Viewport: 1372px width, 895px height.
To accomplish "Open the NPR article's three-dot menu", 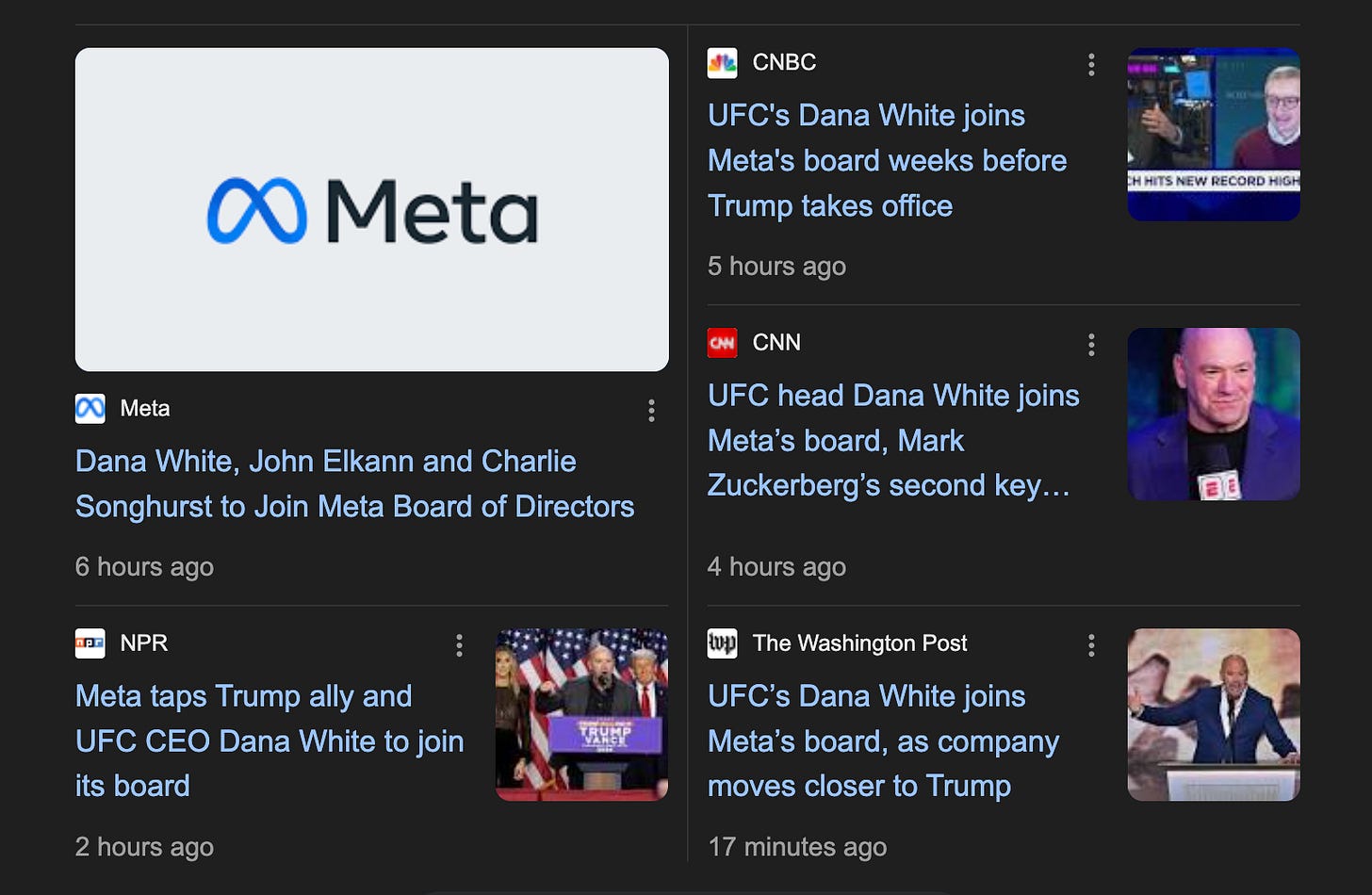I will 459,645.
